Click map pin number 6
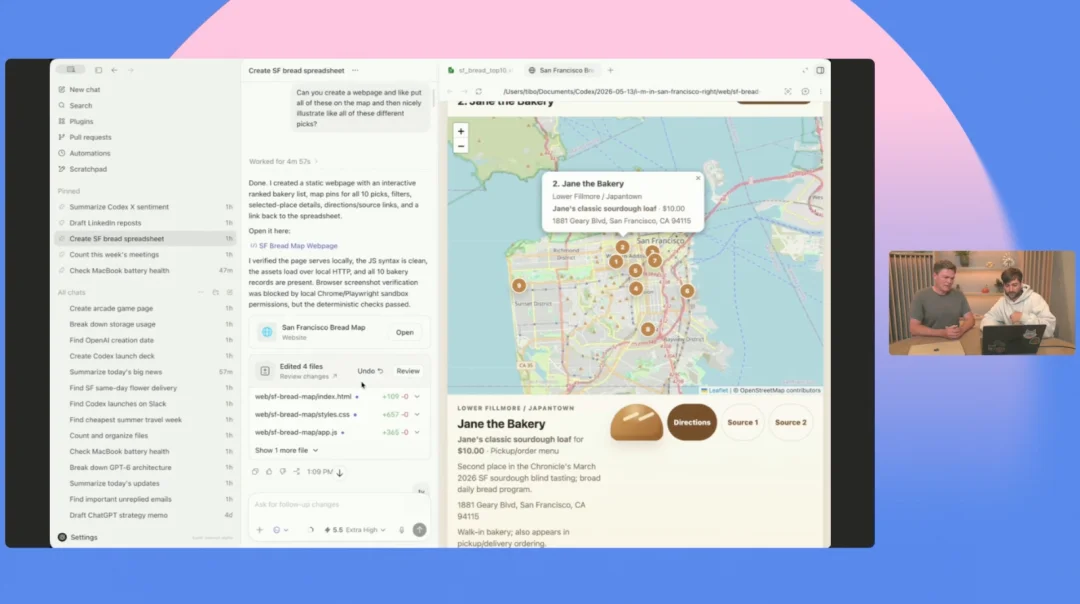Image resolution: width=1080 pixels, height=604 pixels. click(x=687, y=291)
